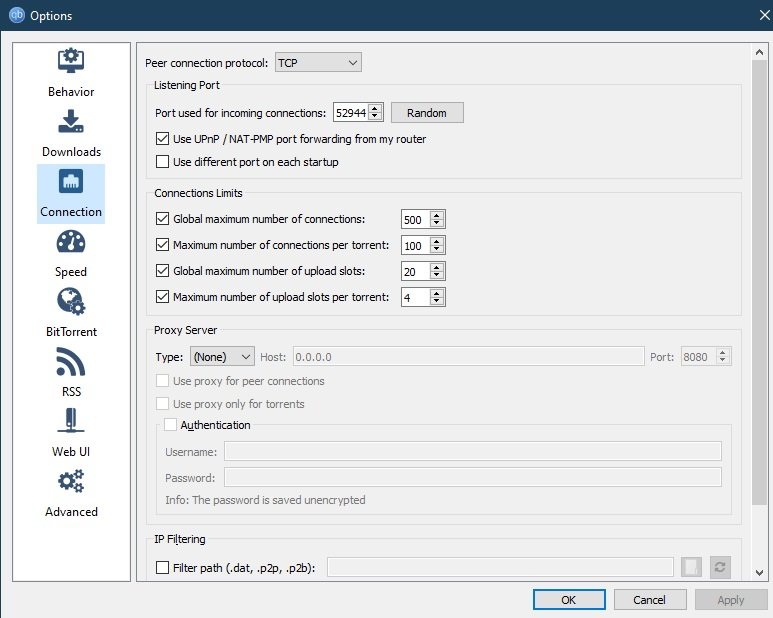Open the BitTorrent globe icon
Screen dimensions: 773x618
click(x=71, y=302)
